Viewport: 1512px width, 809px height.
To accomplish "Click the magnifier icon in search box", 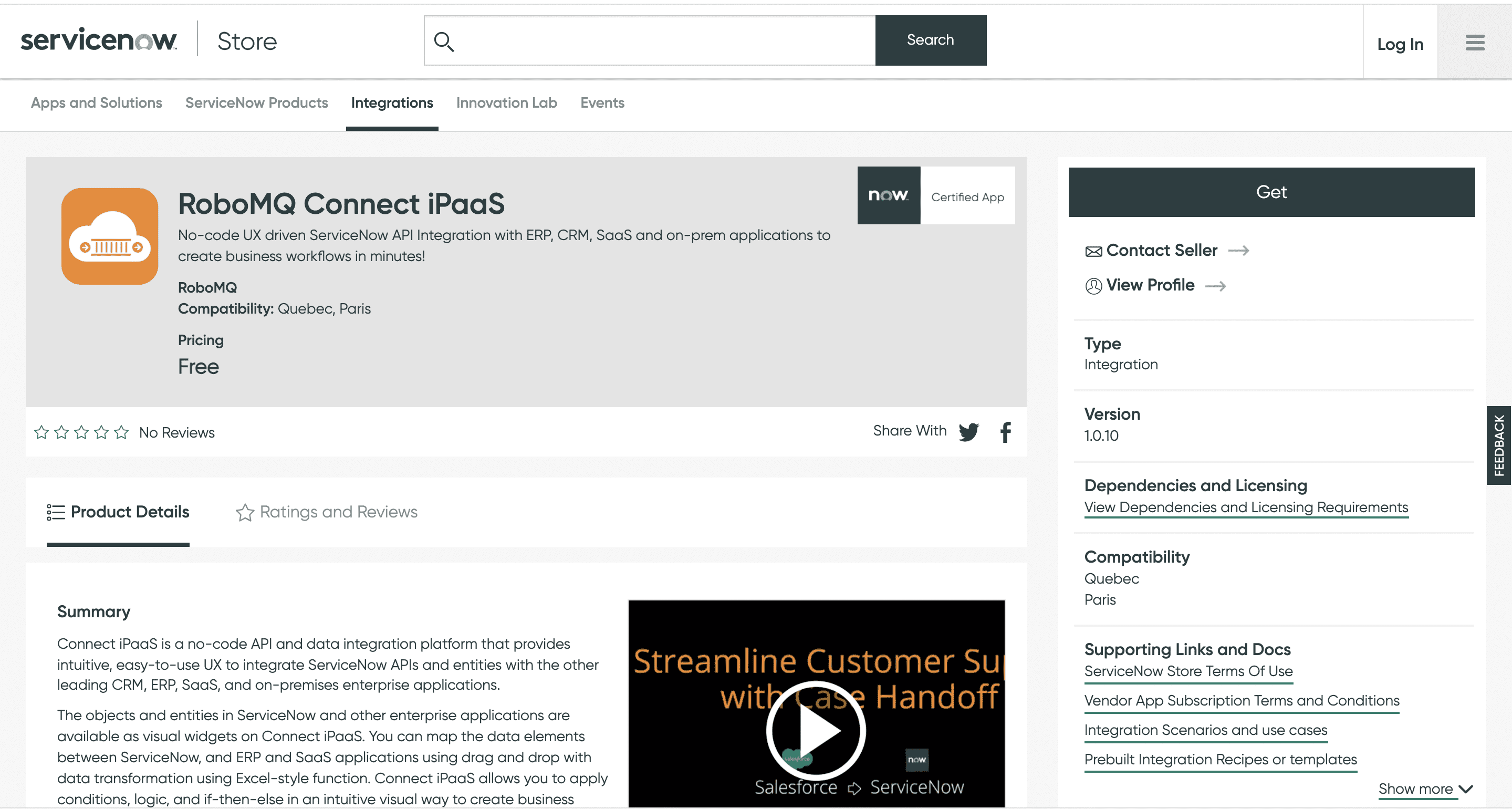I will click(444, 41).
